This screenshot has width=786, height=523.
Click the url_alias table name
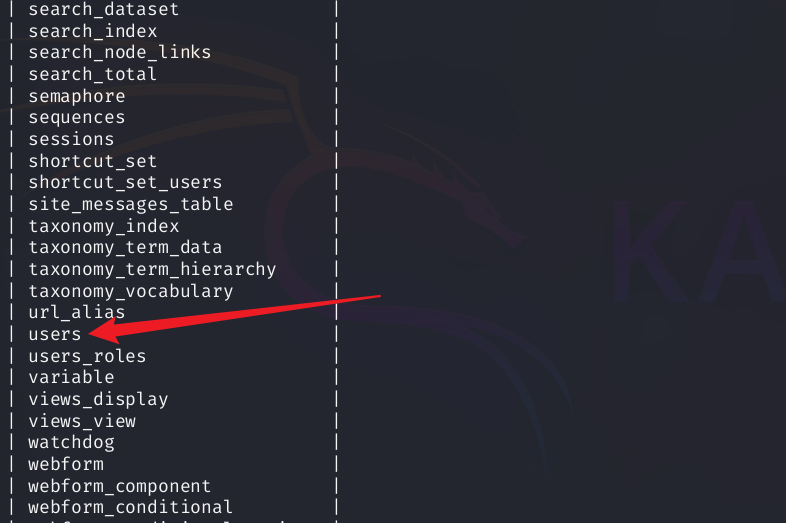point(76,313)
